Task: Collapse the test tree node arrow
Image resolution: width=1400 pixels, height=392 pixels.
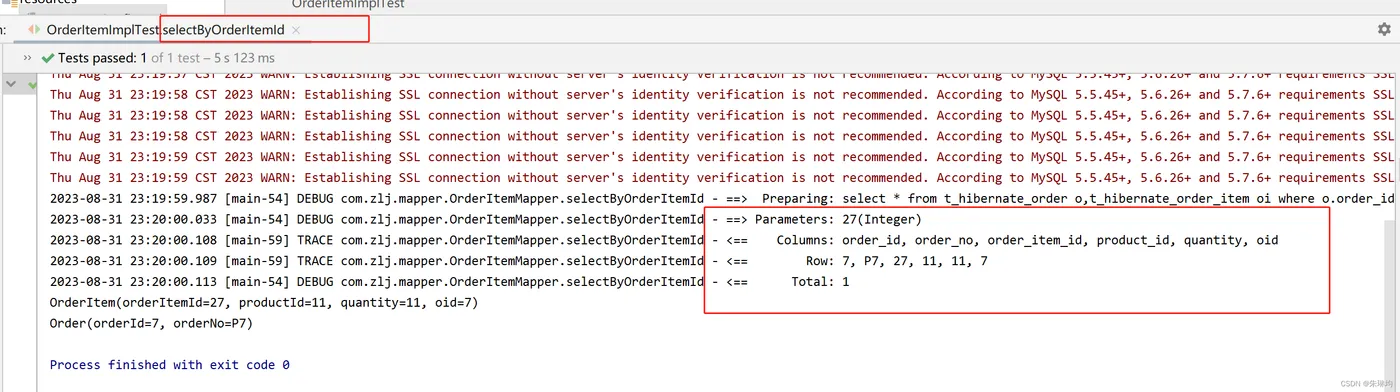Action: tap(11, 84)
